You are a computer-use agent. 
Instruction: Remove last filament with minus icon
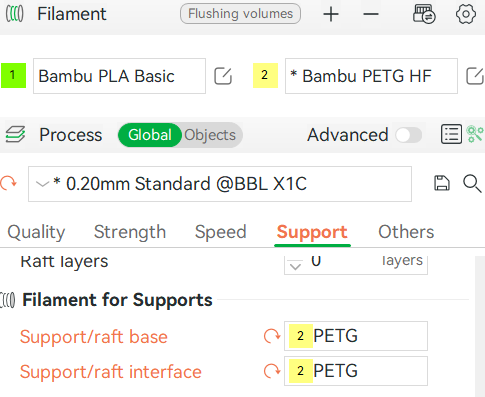tap(371, 14)
